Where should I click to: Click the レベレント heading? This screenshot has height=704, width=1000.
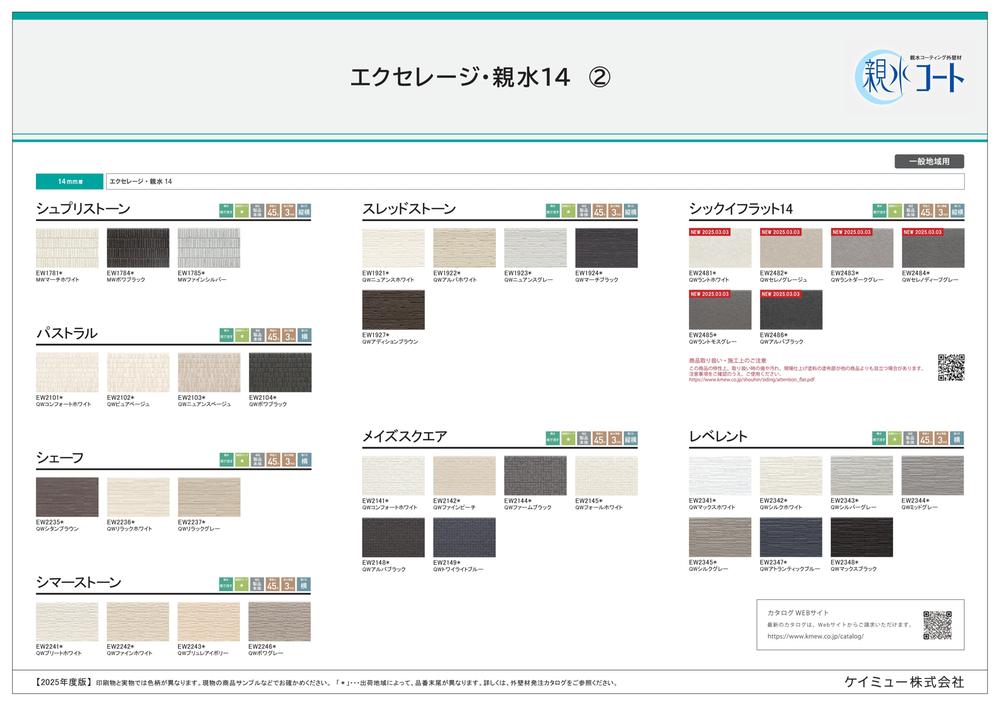[718, 436]
